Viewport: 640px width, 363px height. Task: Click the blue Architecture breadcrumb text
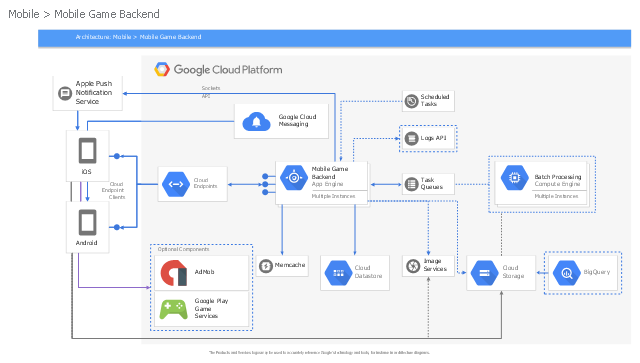[138, 37]
